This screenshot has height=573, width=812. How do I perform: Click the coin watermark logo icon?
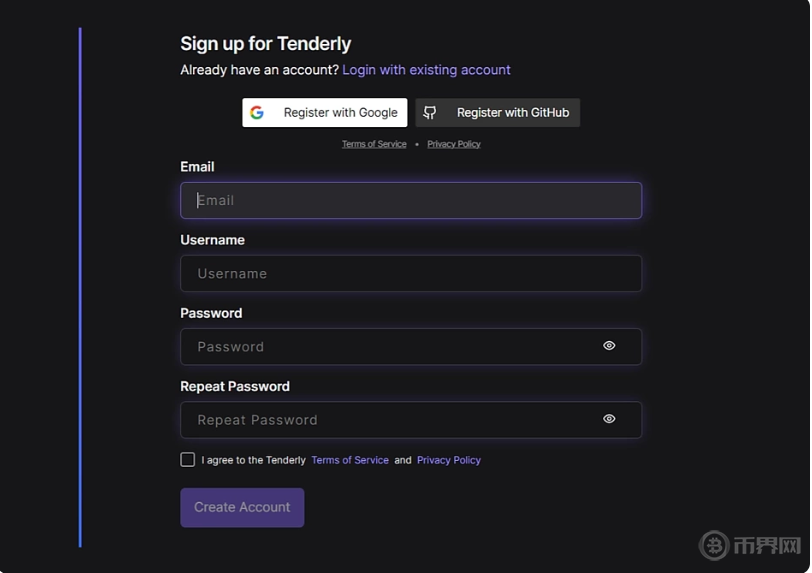point(714,545)
